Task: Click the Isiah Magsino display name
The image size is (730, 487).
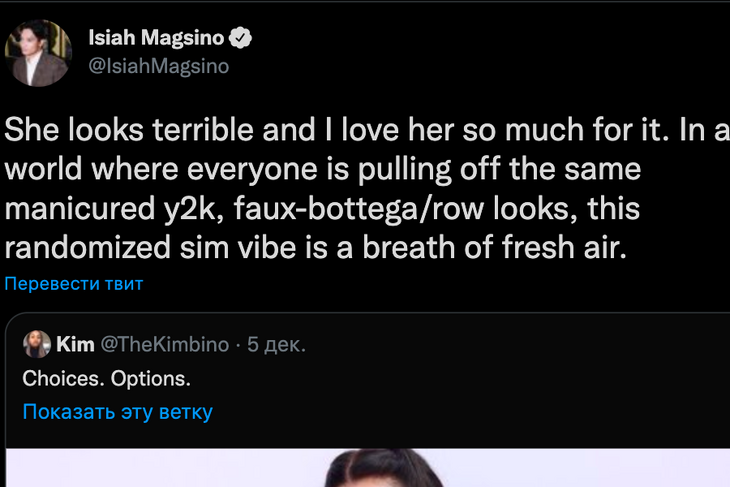Action: (156, 39)
